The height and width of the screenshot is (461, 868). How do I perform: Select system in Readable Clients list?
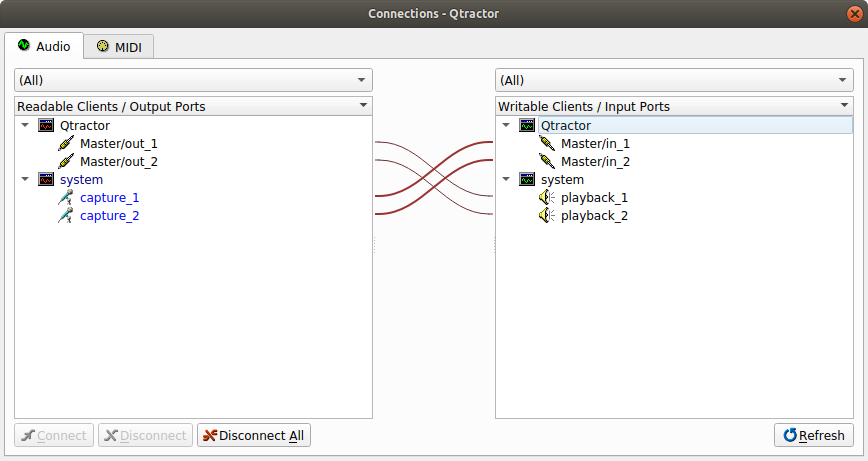tap(81, 180)
